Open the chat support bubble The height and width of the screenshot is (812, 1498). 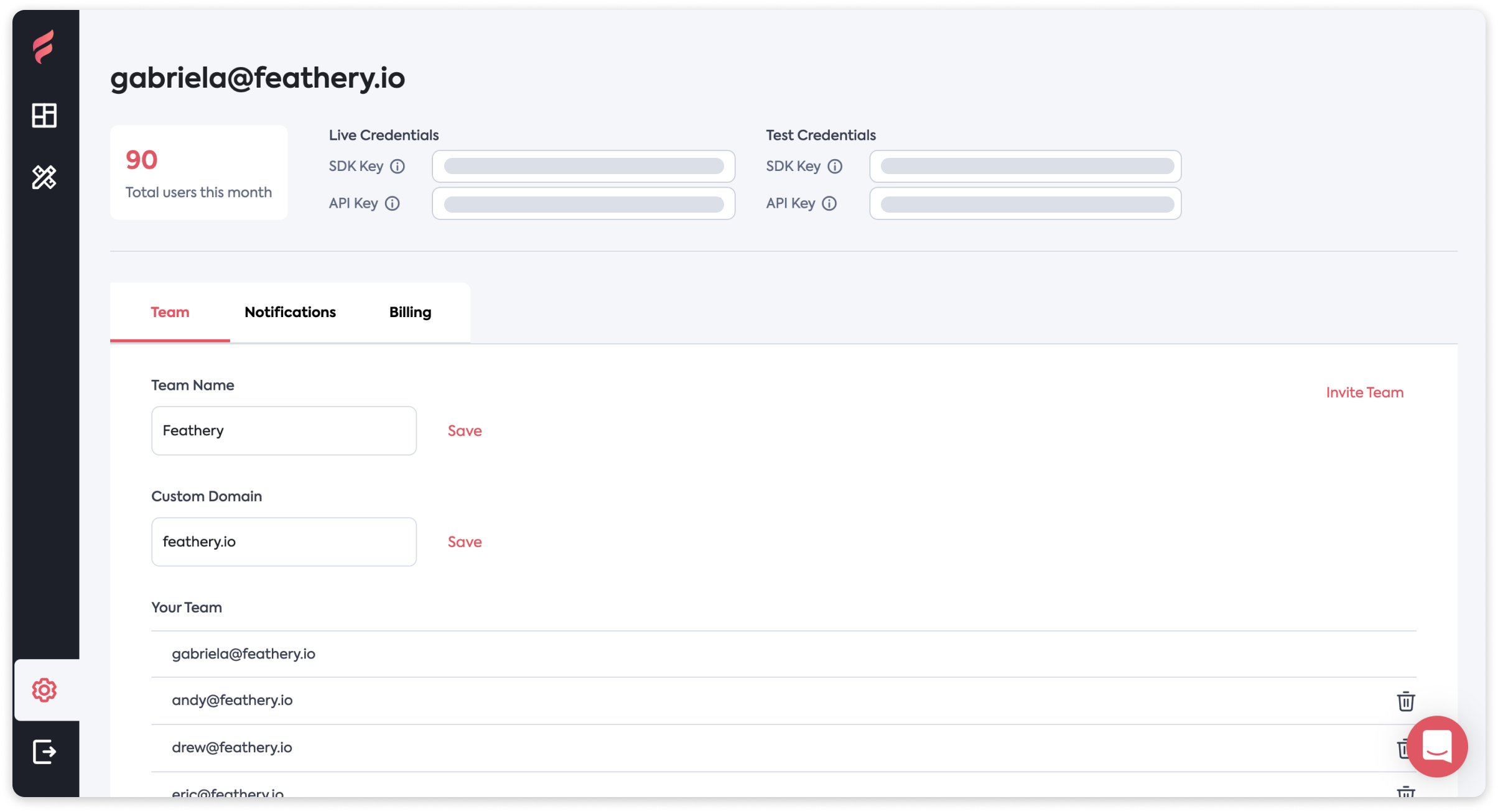pos(1437,746)
